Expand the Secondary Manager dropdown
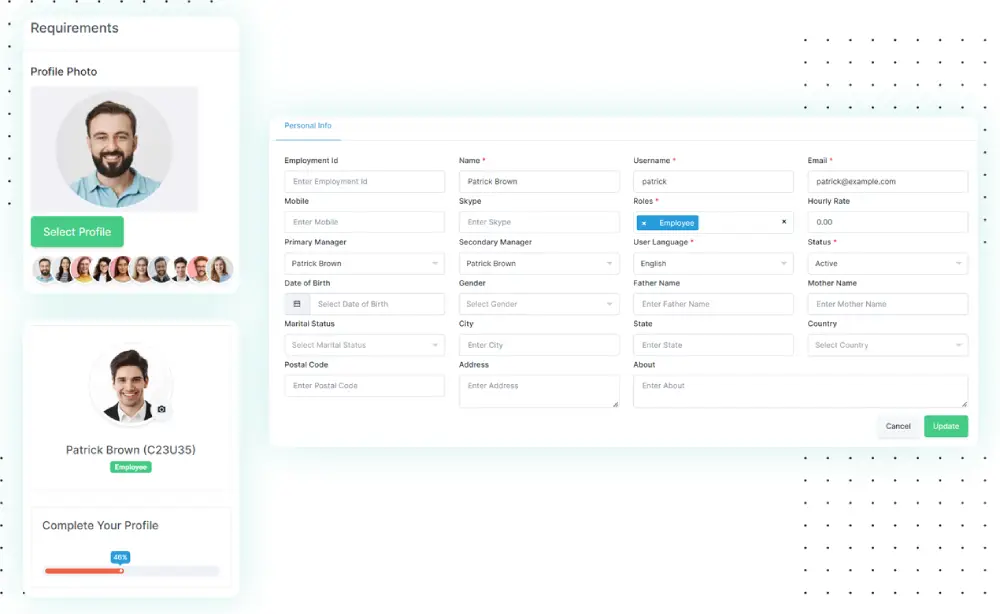Viewport: 1000px width, 614px height. (539, 264)
